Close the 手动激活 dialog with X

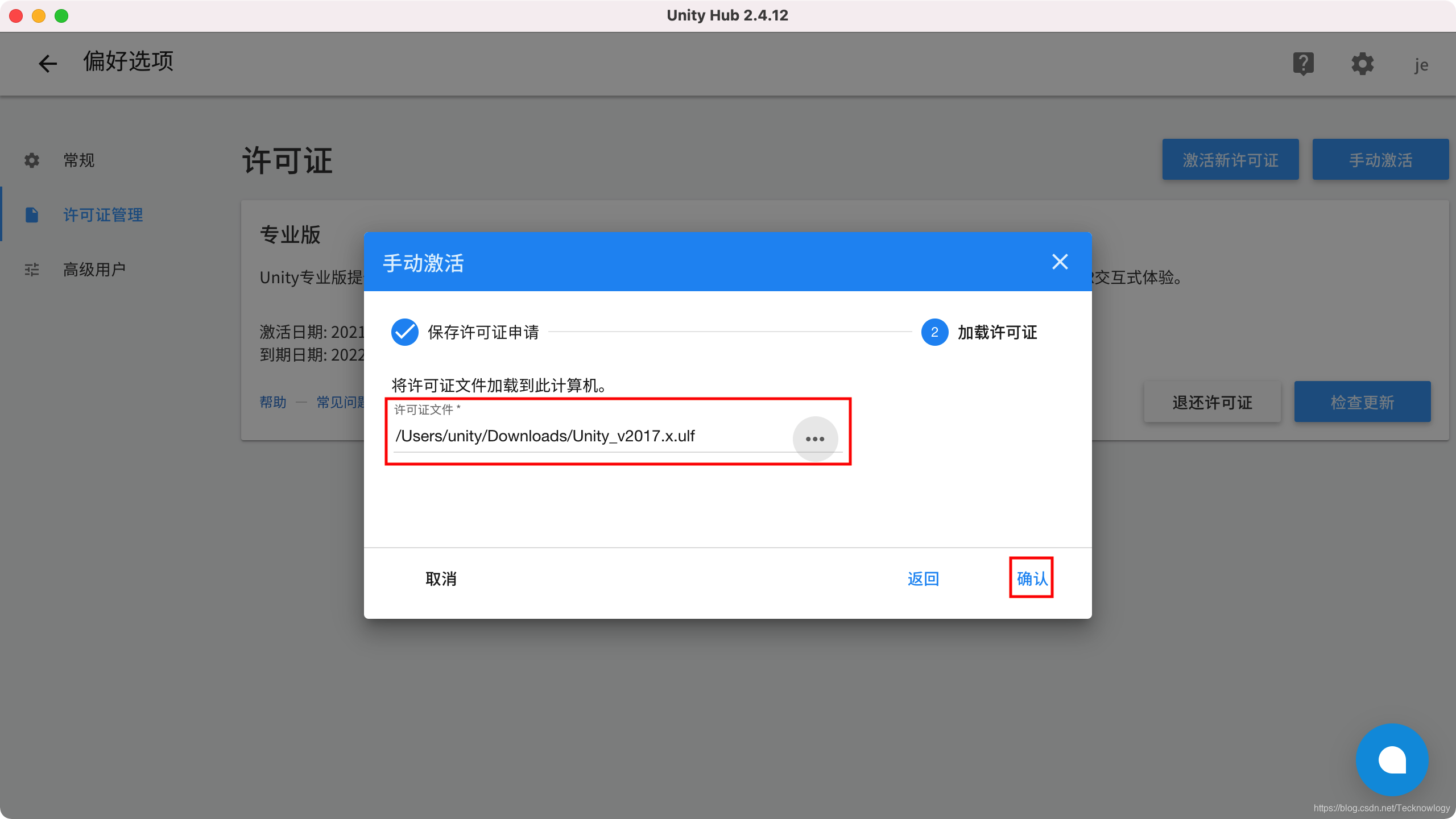pyautogui.click(x=1060, y=262)
